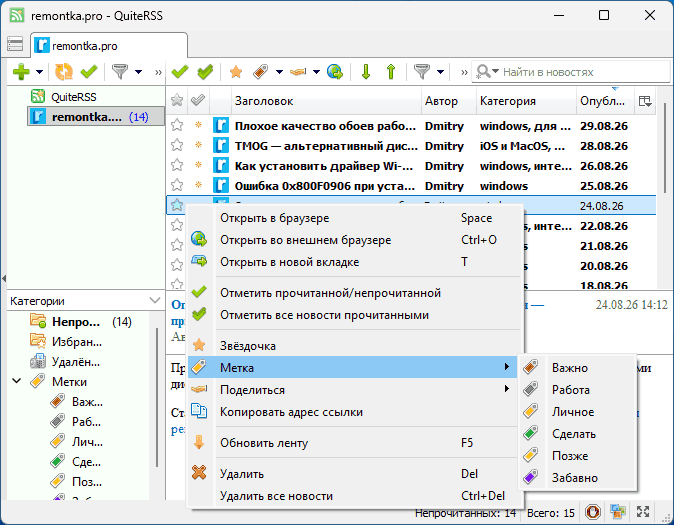
Task: Open the label tag dropdown arrow
Action: click(279, 72)
